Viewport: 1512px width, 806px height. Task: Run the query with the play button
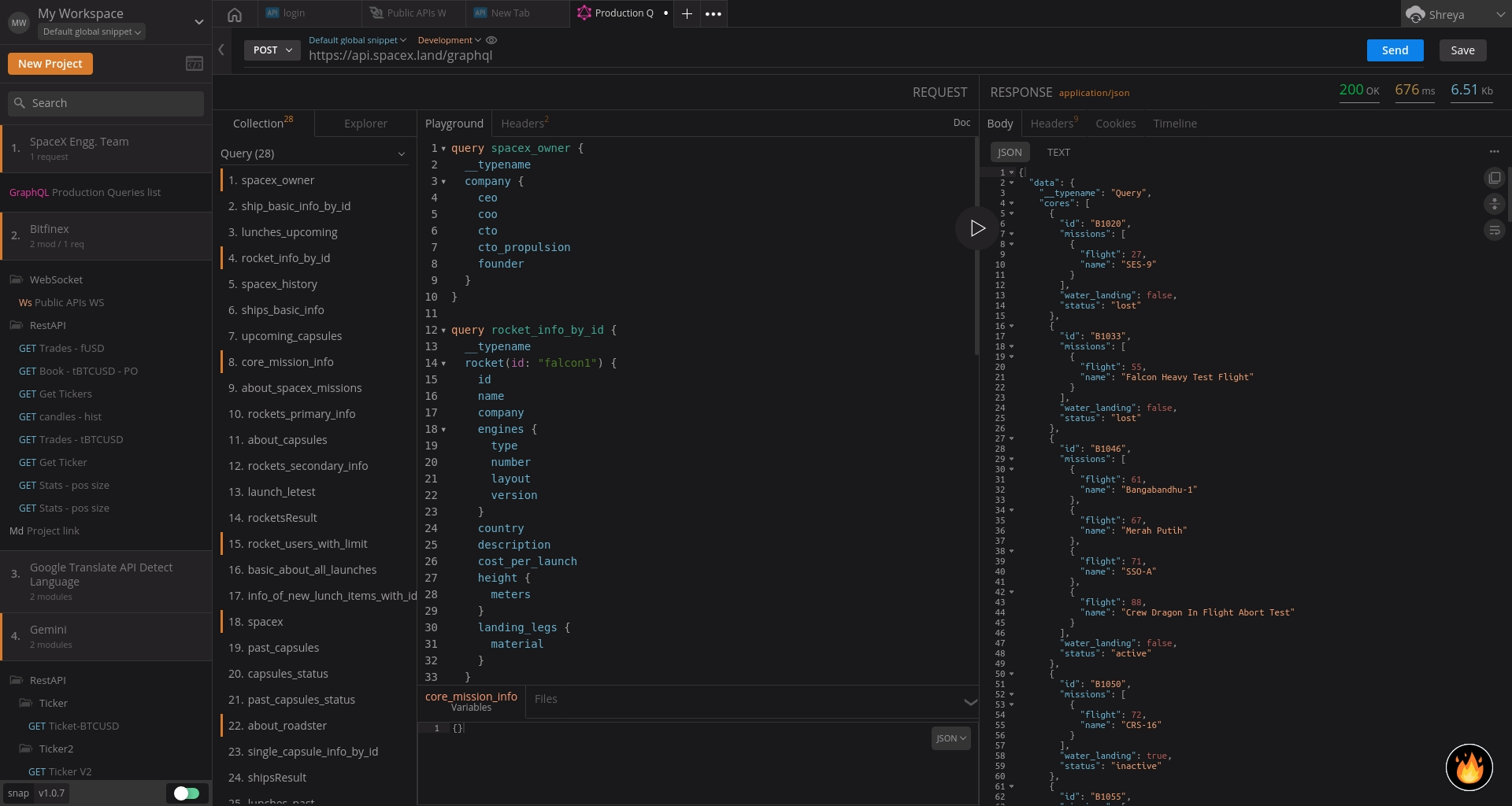[977, 228]
